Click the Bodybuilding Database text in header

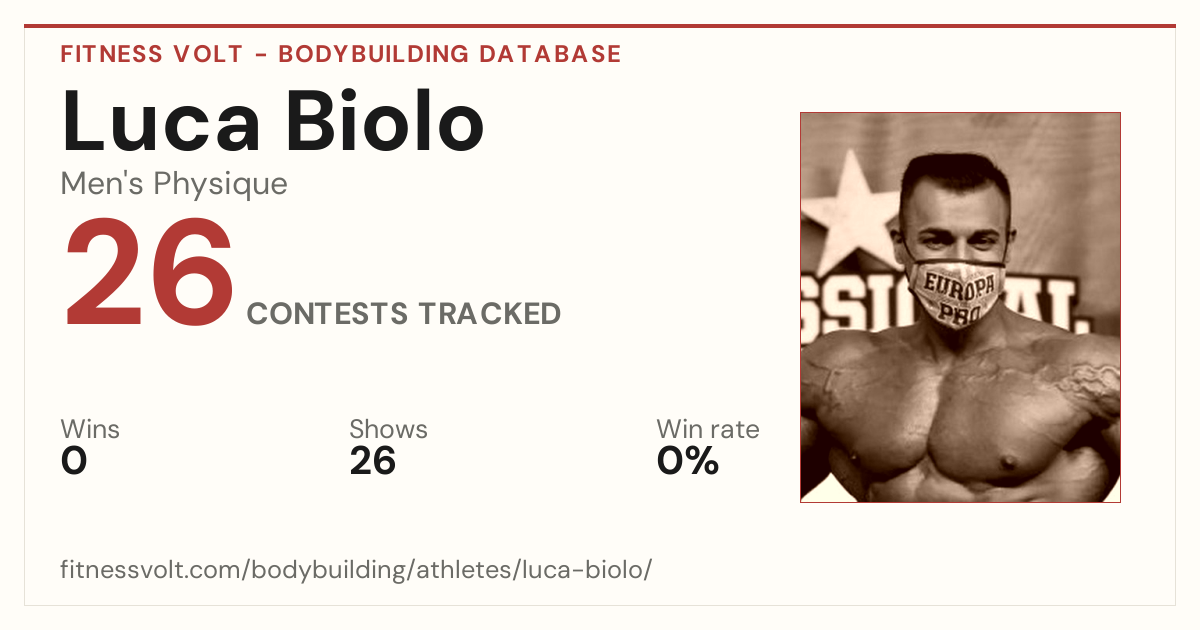pos(450,54)
